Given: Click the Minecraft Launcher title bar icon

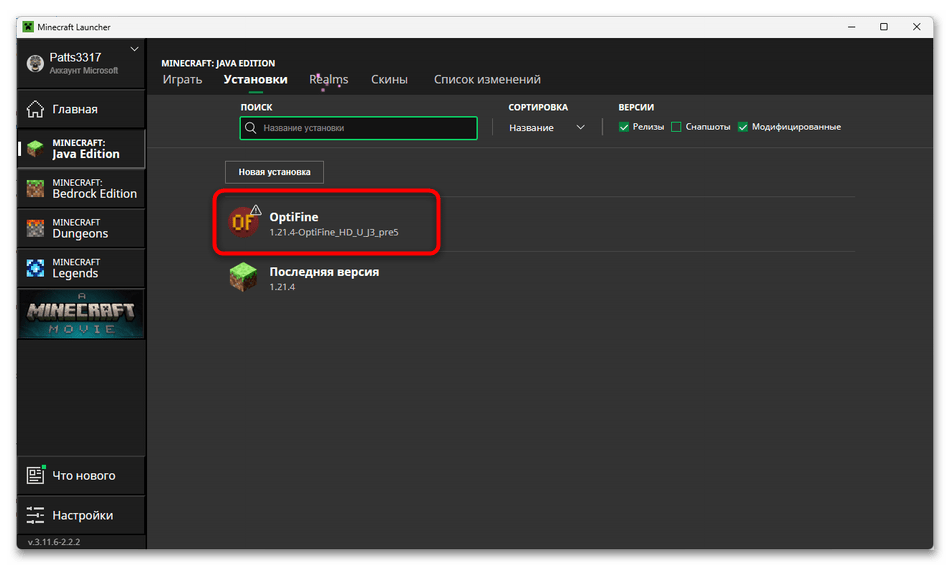Looking at the screenshot, I should coord(28,27).
